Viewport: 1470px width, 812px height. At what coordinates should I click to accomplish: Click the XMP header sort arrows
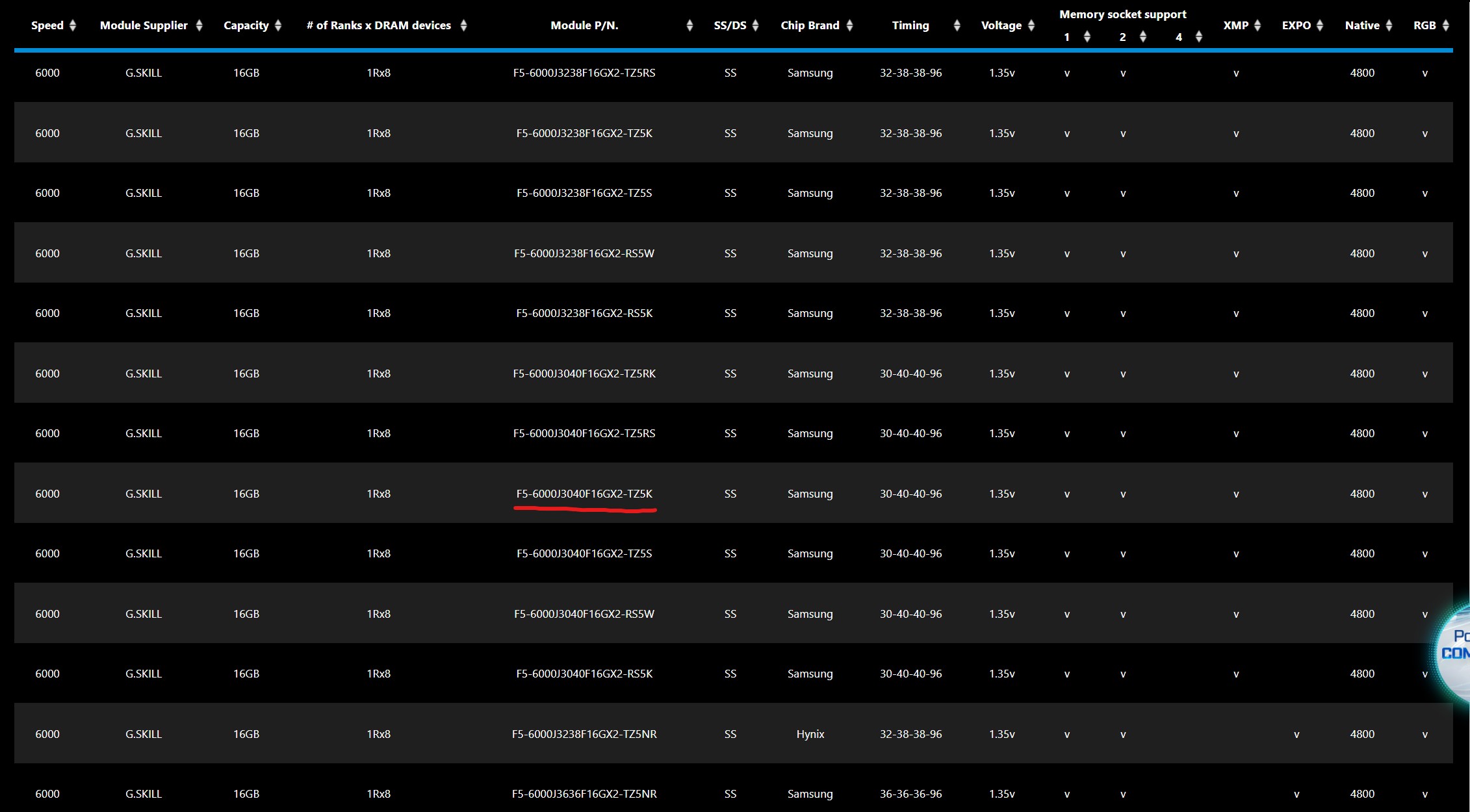[1257, 25]
